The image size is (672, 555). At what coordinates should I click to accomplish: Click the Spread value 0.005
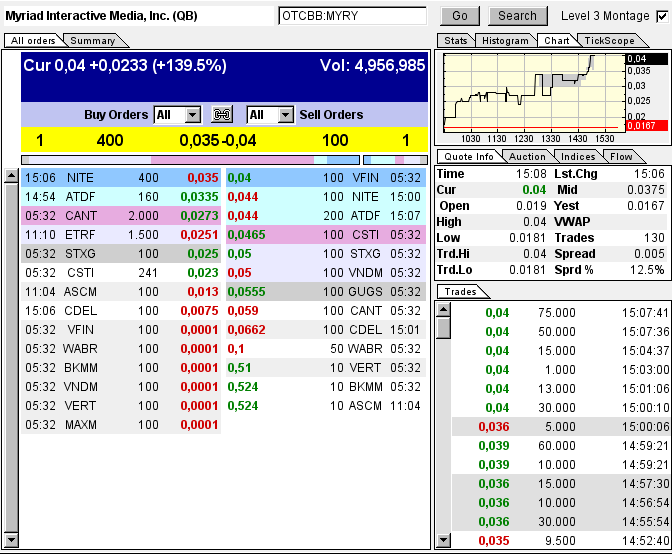(649, 254)
